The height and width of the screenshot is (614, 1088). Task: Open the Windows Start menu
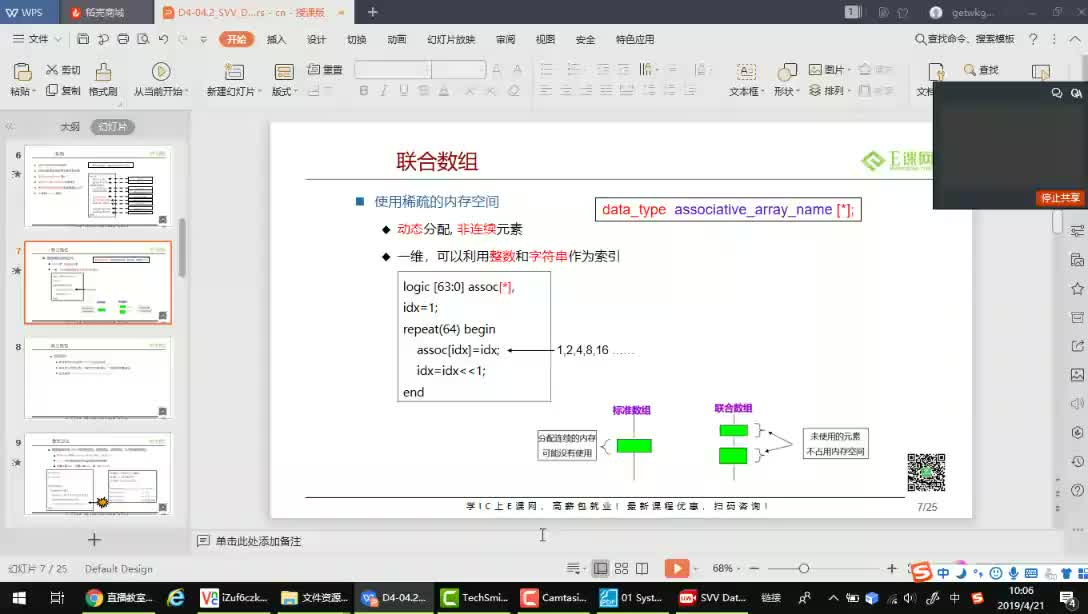point(19,597)
